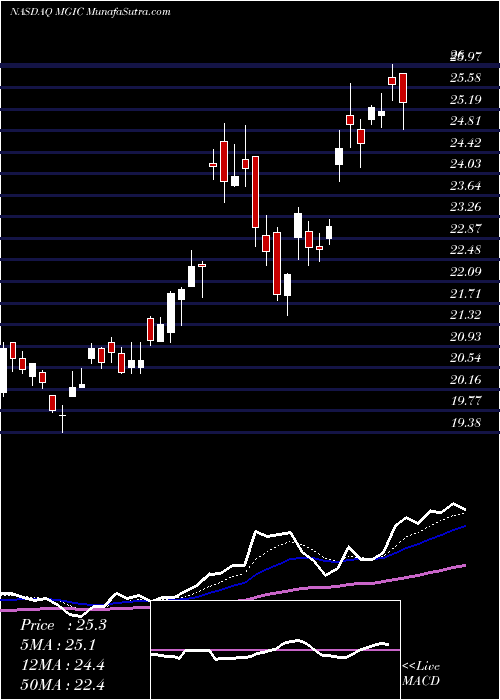Click the 19.77 price axis label
Viewport: 500px width, 700px height.
pos(466,401)
